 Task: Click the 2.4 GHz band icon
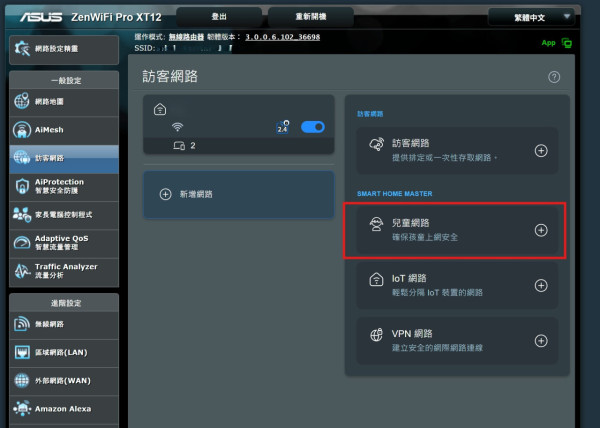tap(283, 127)
